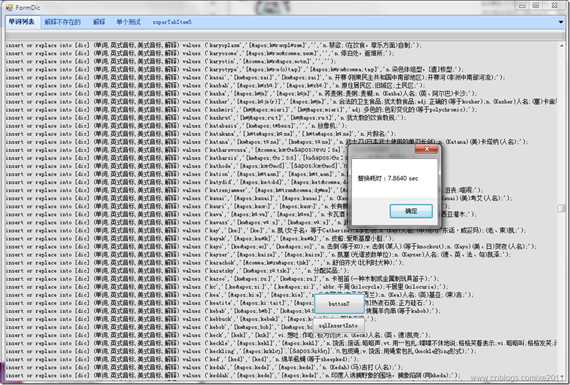This screenshot has height=385, width=570.
Task: Click the 'katakana' insert statement line
Action: click(x=201, y=134)
